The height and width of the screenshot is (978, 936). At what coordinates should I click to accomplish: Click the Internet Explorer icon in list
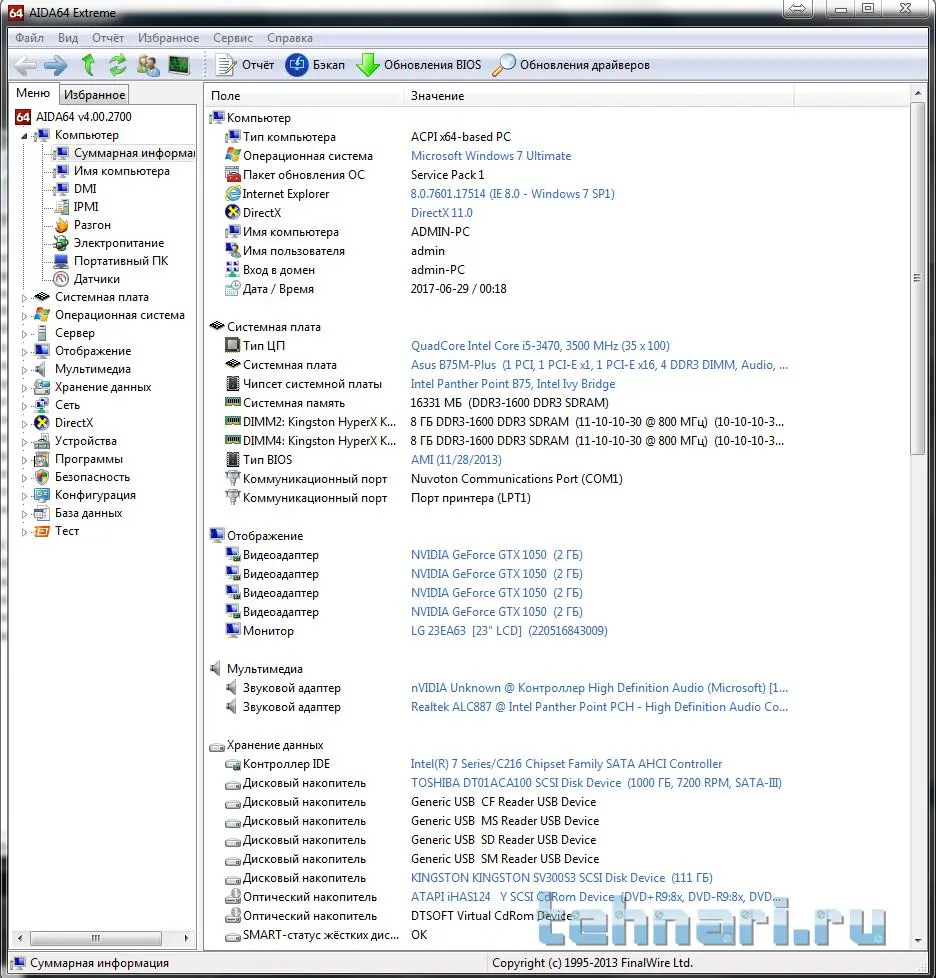click(233, 193)
